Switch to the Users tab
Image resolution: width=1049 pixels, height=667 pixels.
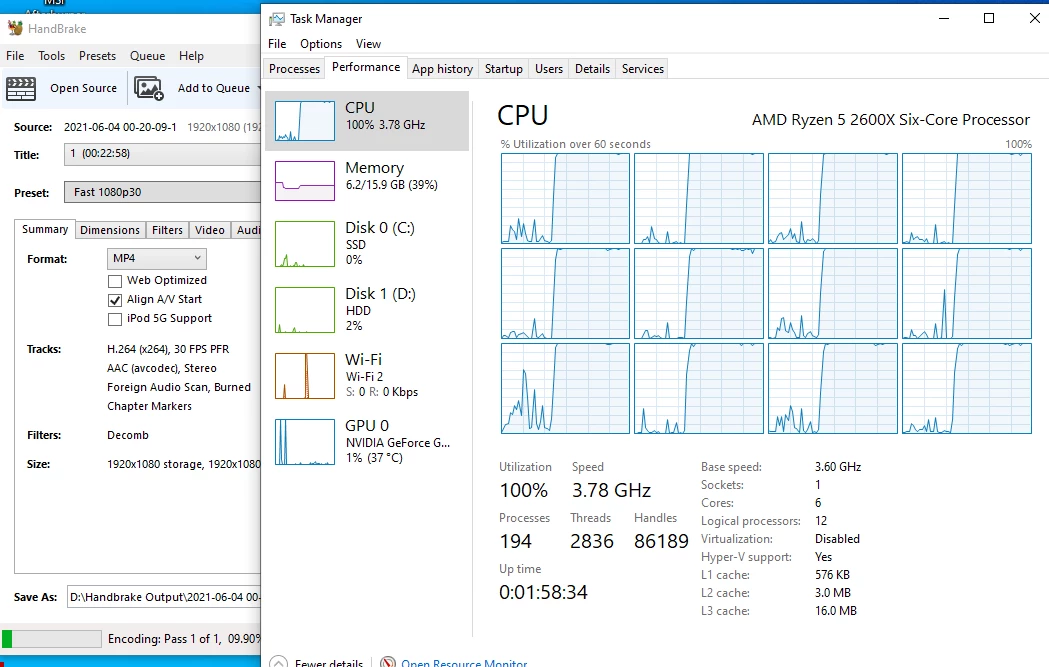tap(549, 69)
